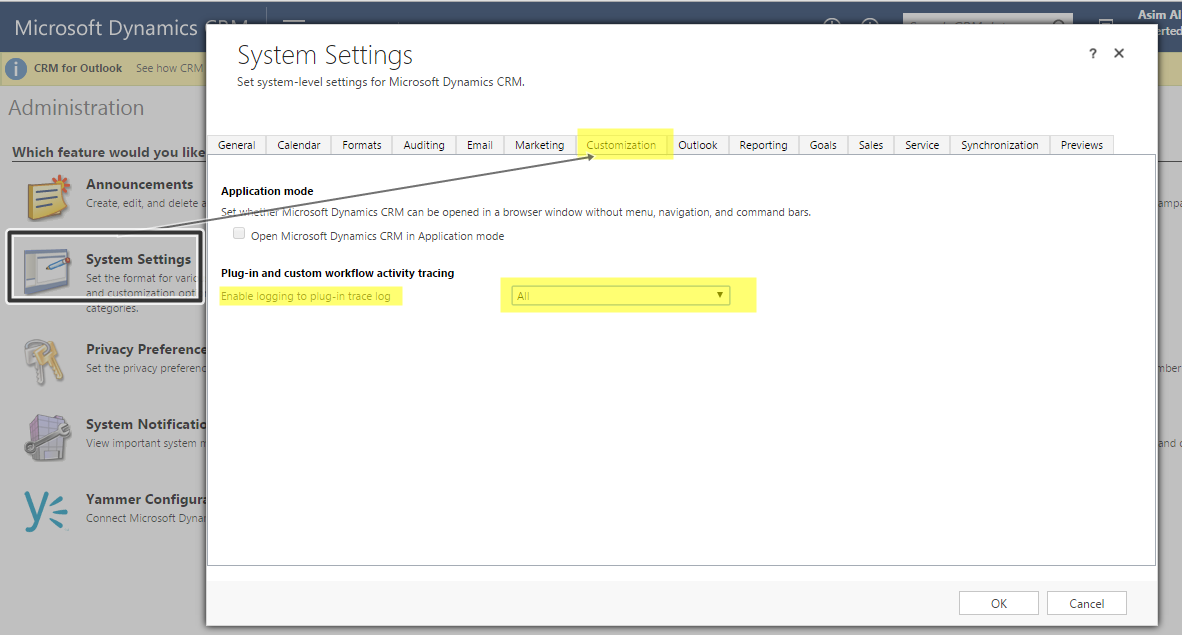
Task: Click the help question mark in the dialog
Action: pyautogui.click(x=1092, y=54)
